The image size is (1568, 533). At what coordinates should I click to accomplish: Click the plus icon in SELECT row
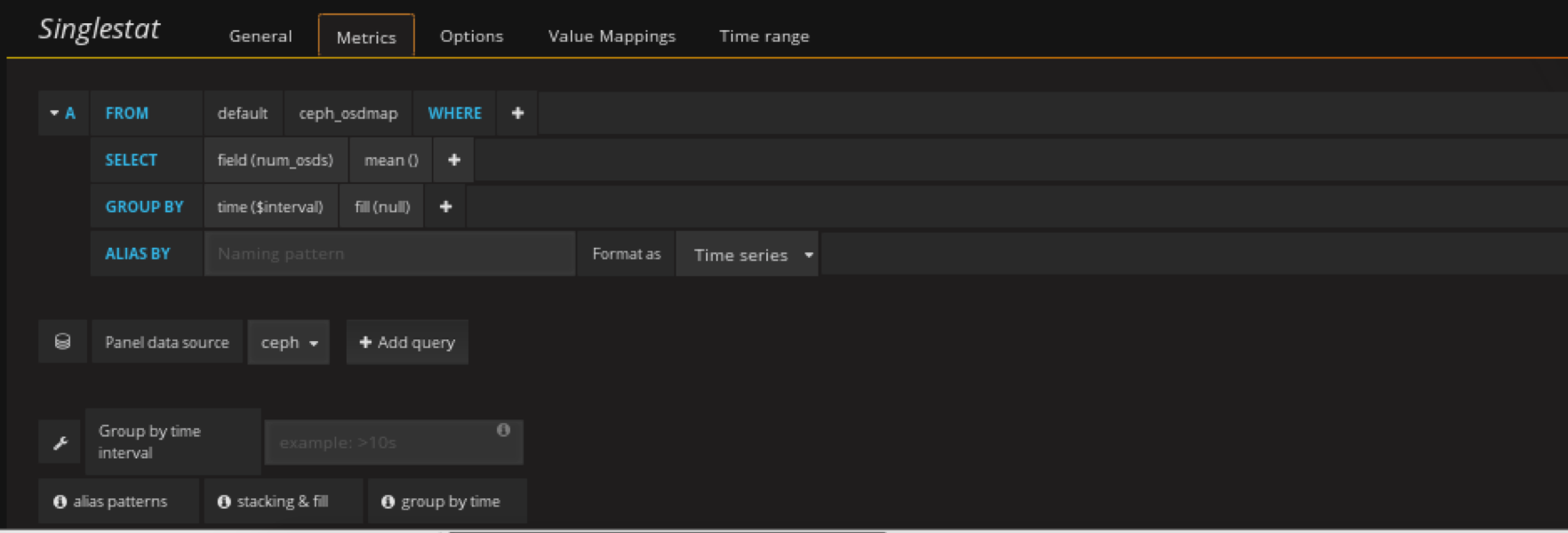[x=453, y=160]
